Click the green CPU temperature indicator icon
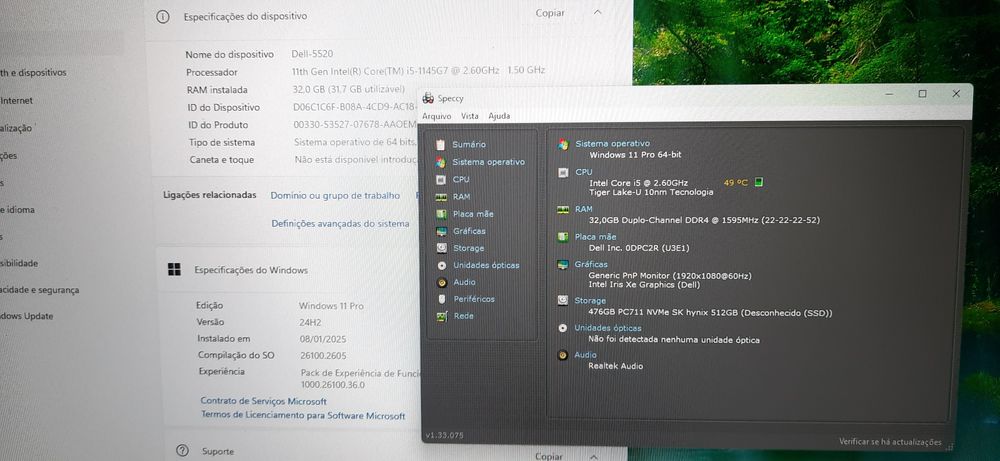1000x461 pixels. [x=758, y=182]
